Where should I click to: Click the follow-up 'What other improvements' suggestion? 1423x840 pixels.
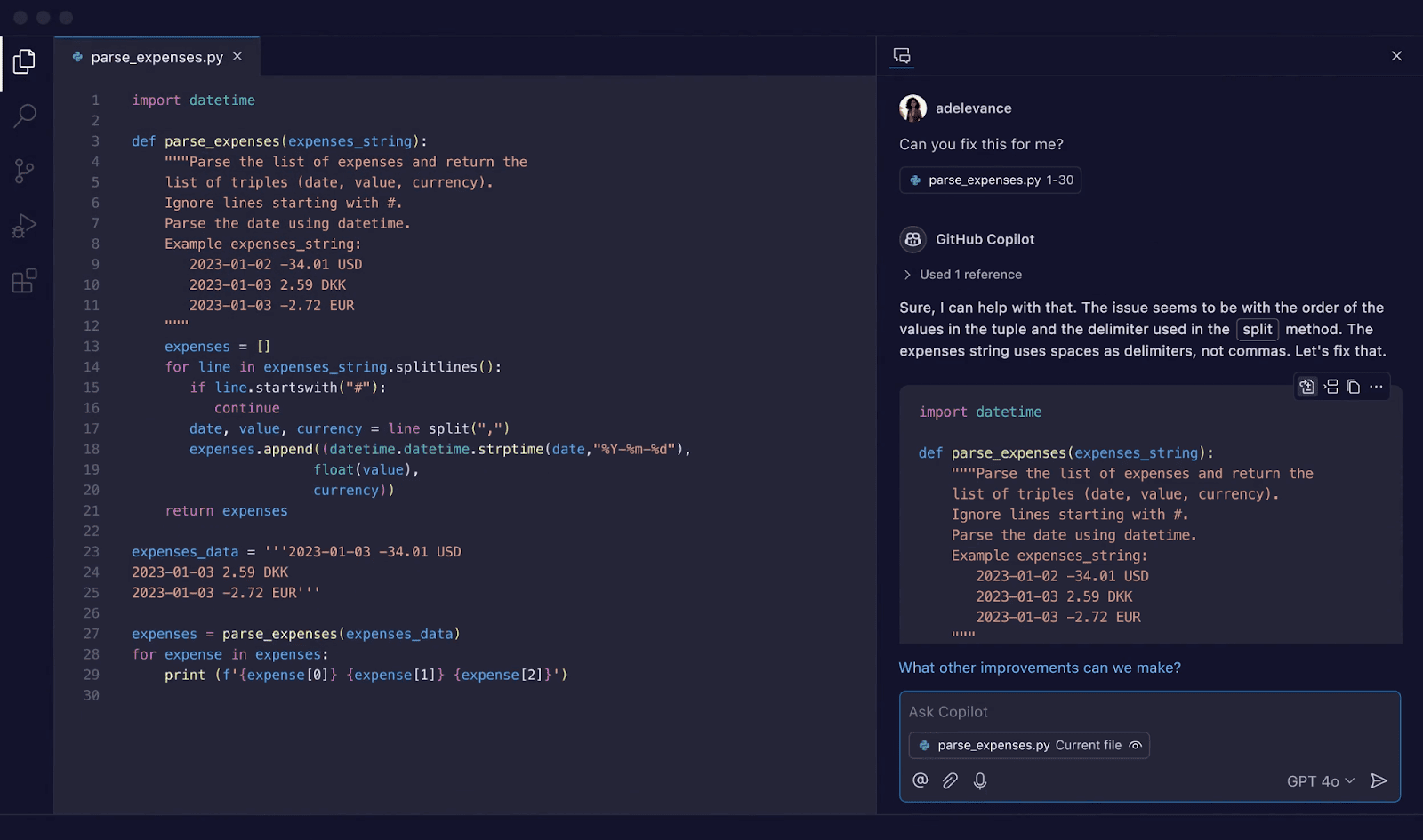point(1040,668)
